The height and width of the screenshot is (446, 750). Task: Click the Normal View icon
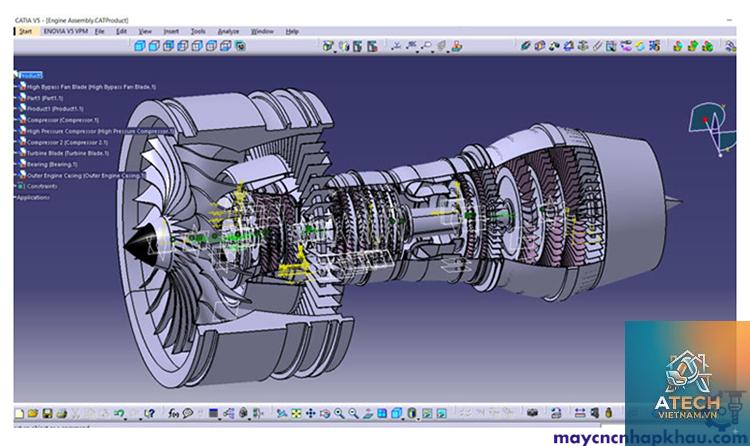(x=368, y=413)
